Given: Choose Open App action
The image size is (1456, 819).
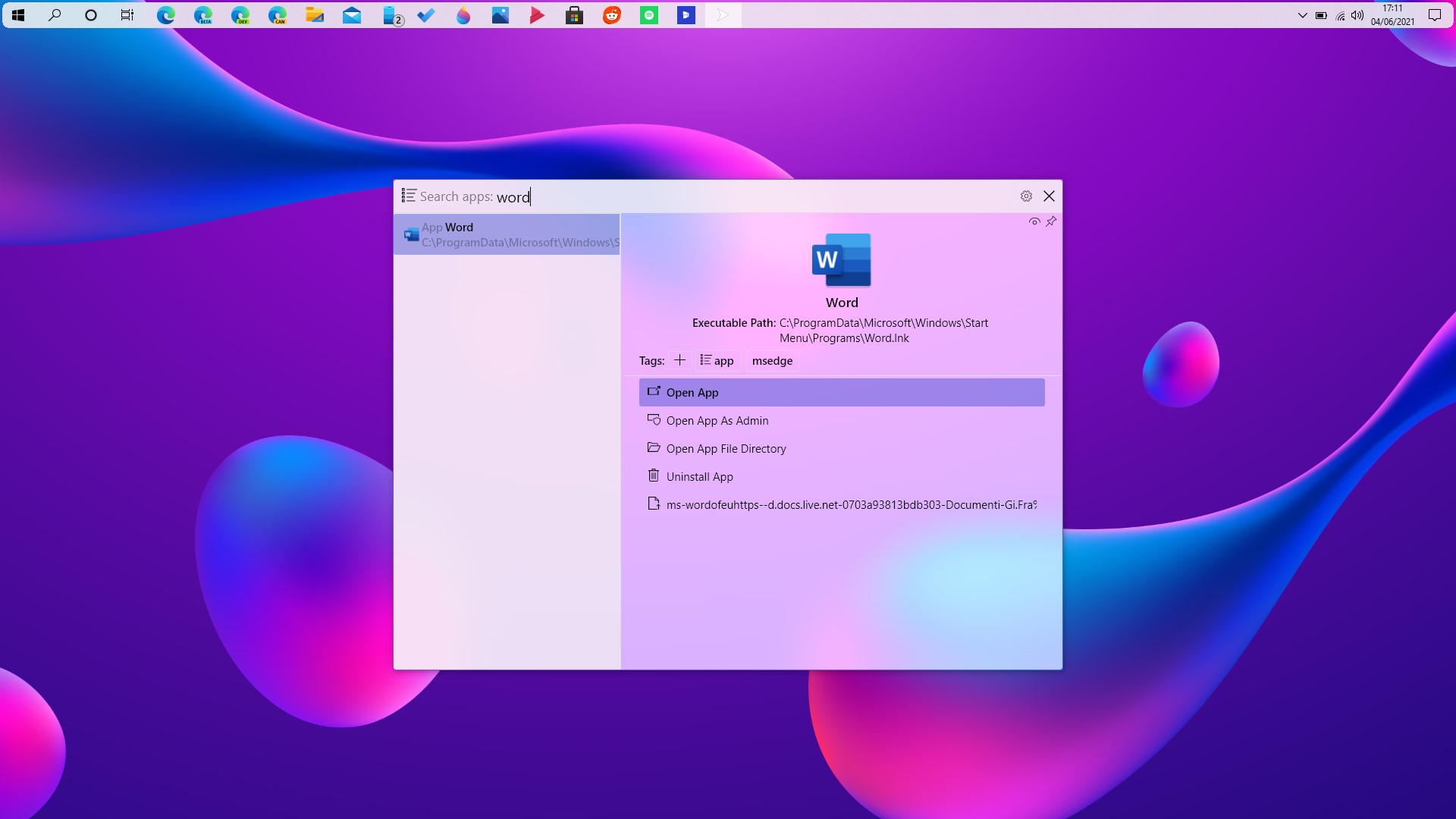Looking at the screenshot, I should [842, 393].
